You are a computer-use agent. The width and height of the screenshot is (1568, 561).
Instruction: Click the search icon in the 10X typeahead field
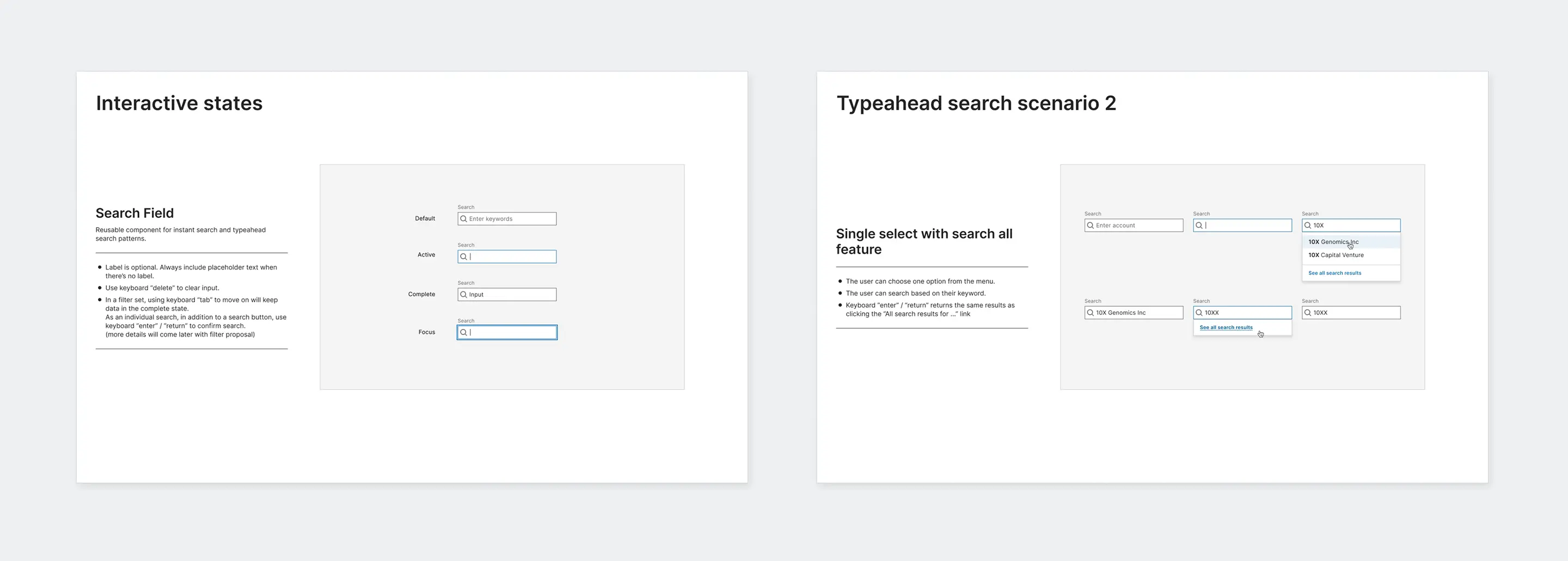point(1307,225)
